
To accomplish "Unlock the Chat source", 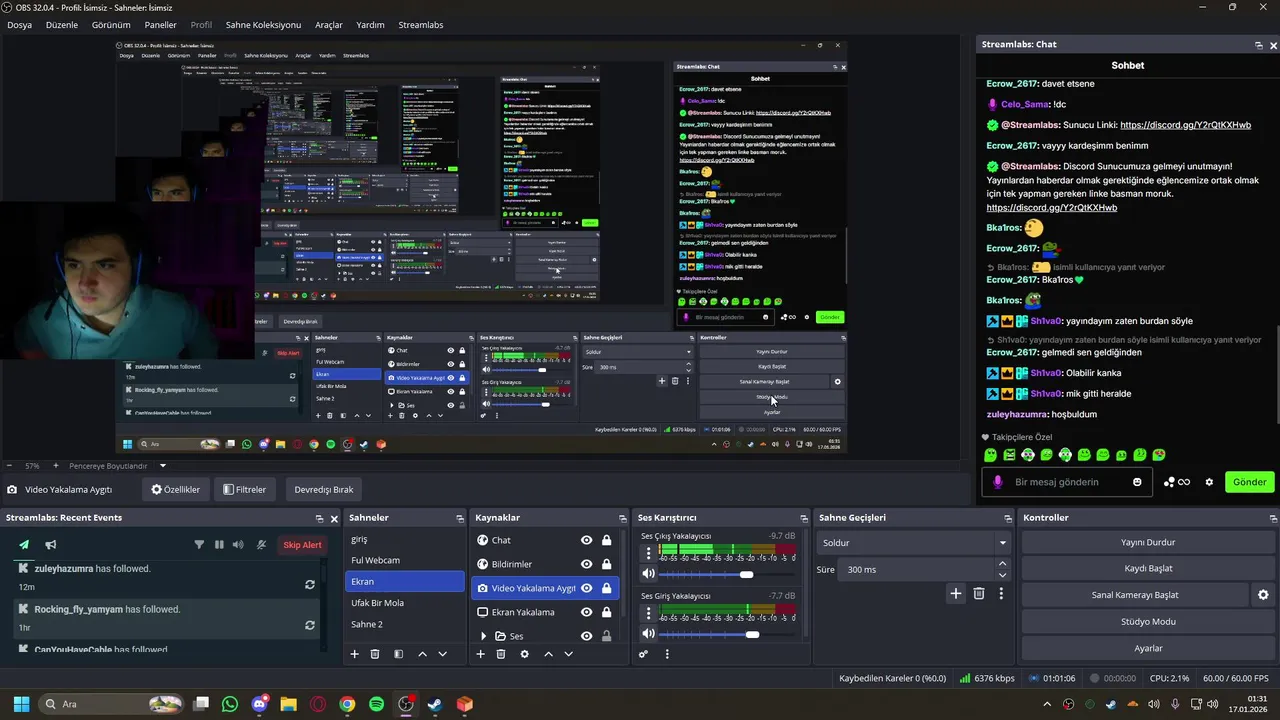I will pyautogui.click(x=606, y=540).
